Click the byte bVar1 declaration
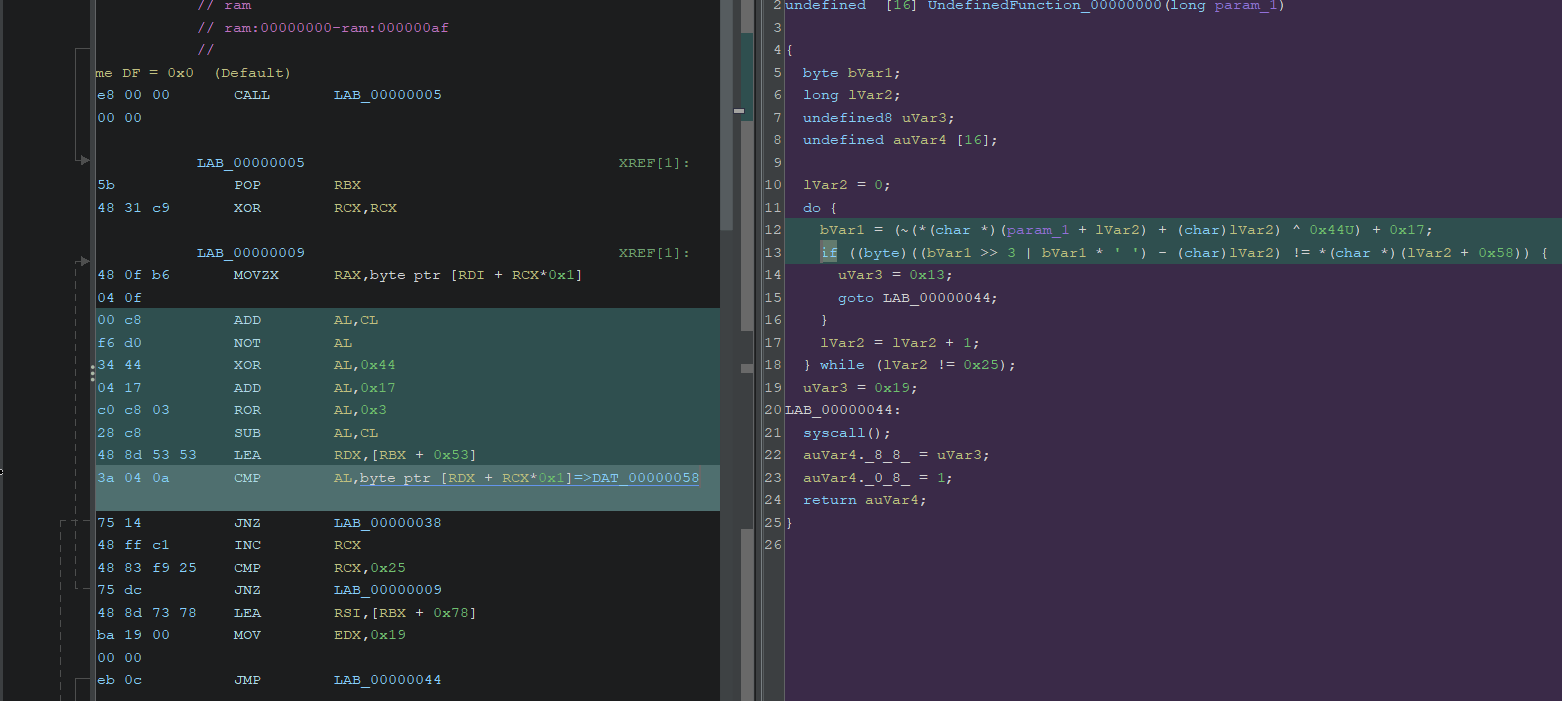 pyautogui.click(x=851, y=73)
